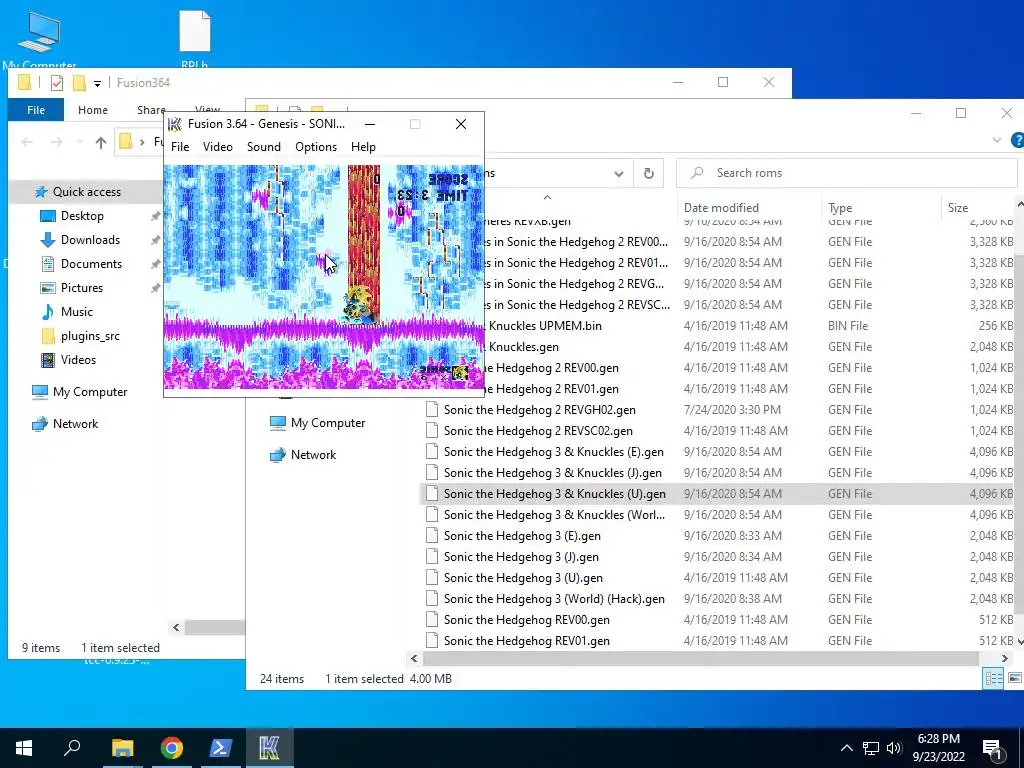Open notification center in taskbar
The width and height of the screenshot is (1024, 768).
coord(993,748)
